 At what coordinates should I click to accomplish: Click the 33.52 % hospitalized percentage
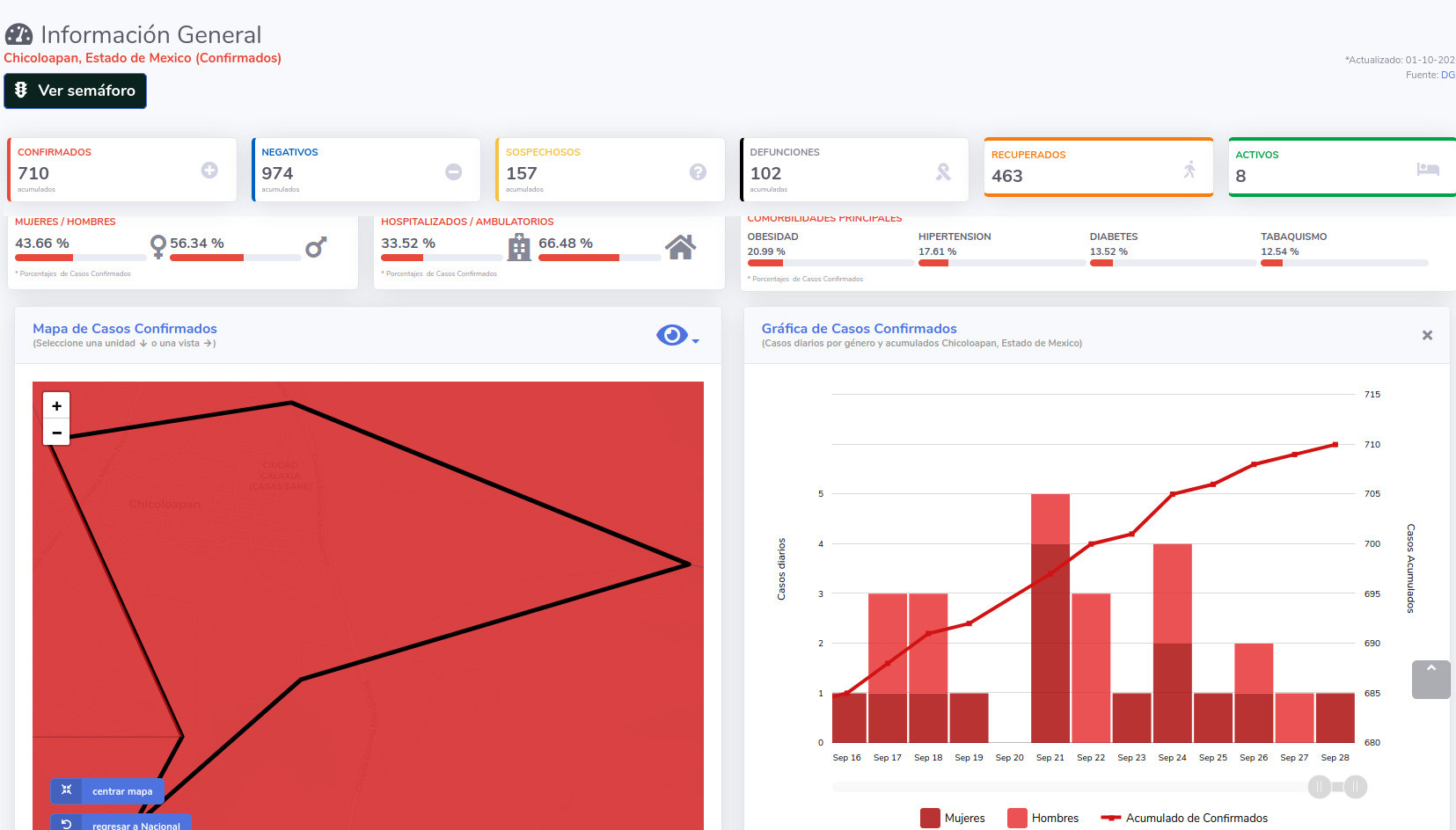(x=408, y=244)
